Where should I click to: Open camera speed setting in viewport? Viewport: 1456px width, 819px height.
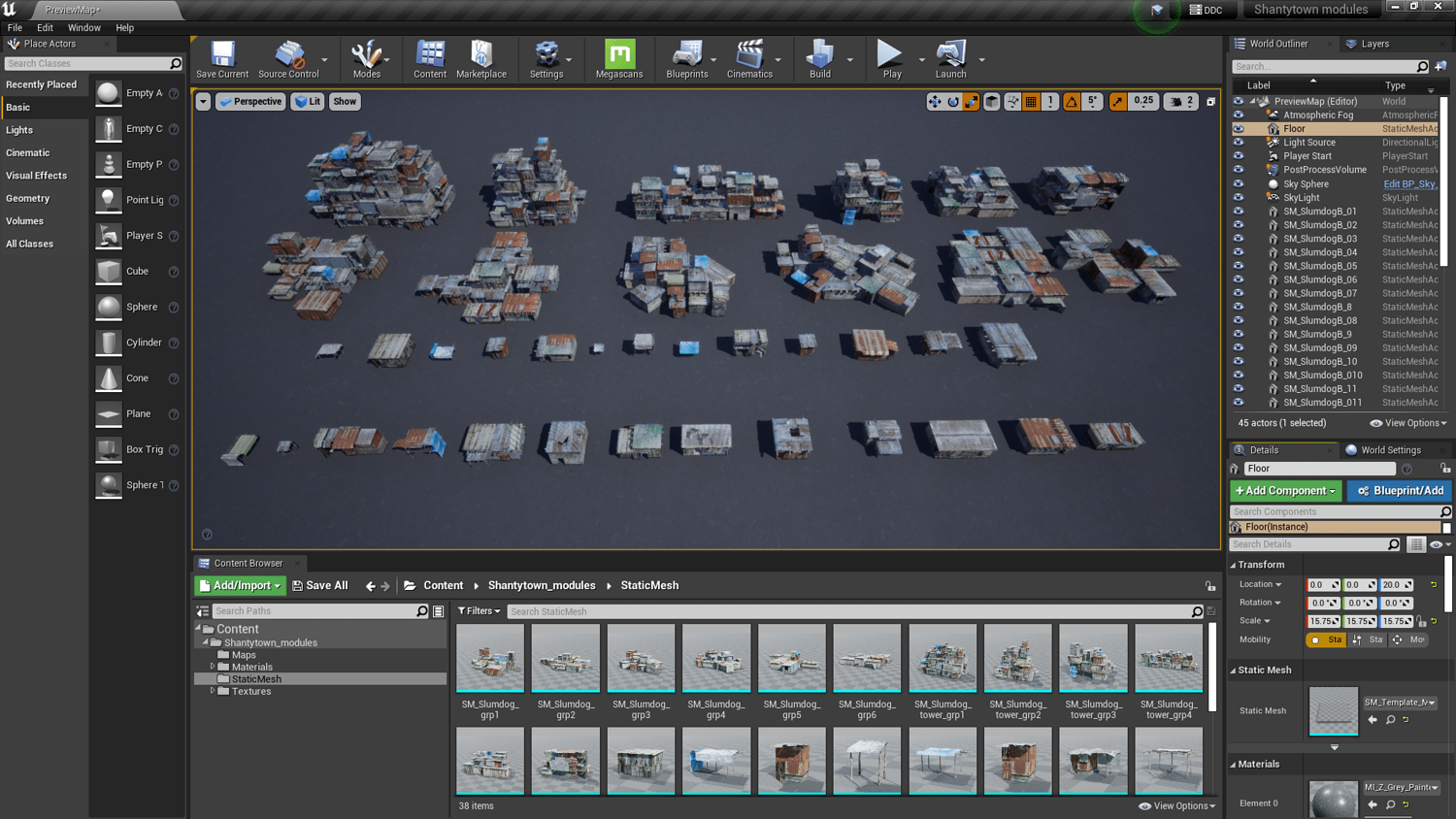tap(1181, 101)
